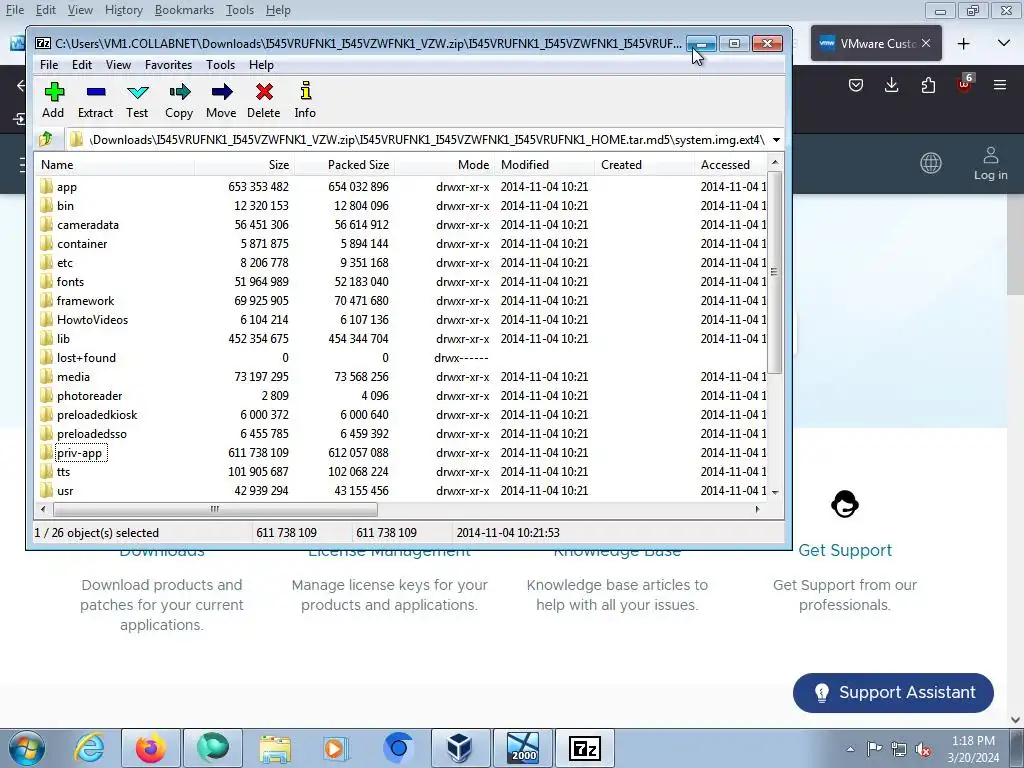
Task: Go up one folder level icon
Action: 46,139
